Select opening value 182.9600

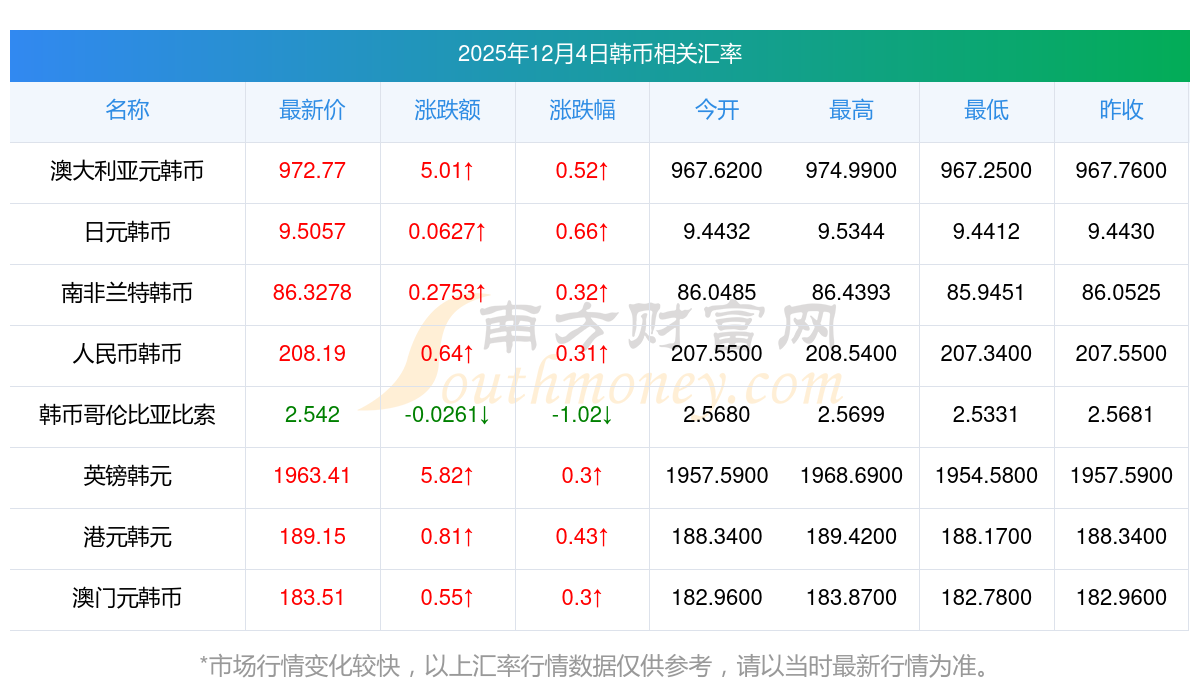click(717, 598)
